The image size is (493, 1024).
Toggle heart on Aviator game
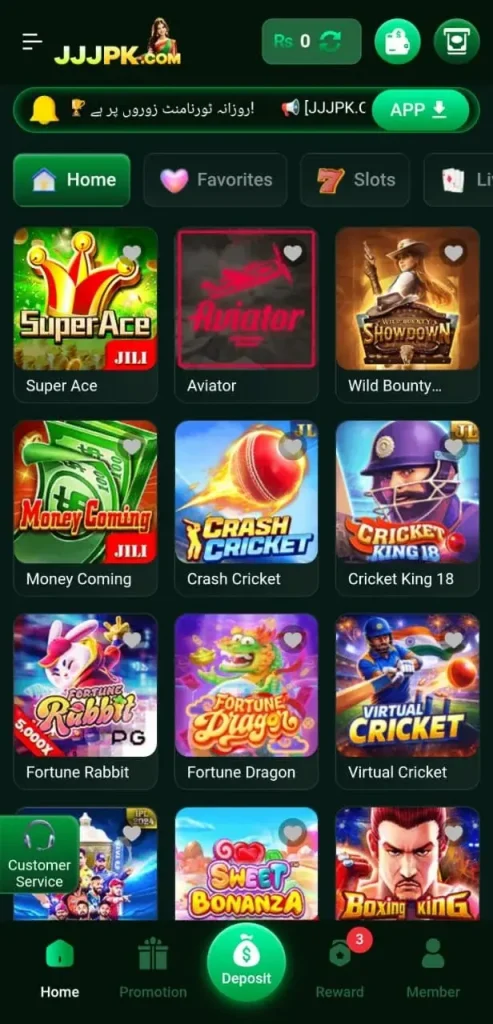click(x=293, y=253)
